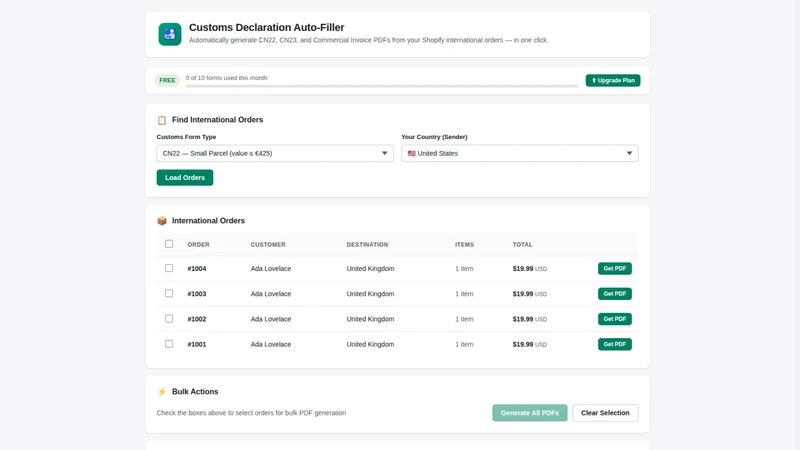Click the Clear Selection button
The height and width of the screenshot is (450, 800).
click(605, 413)
